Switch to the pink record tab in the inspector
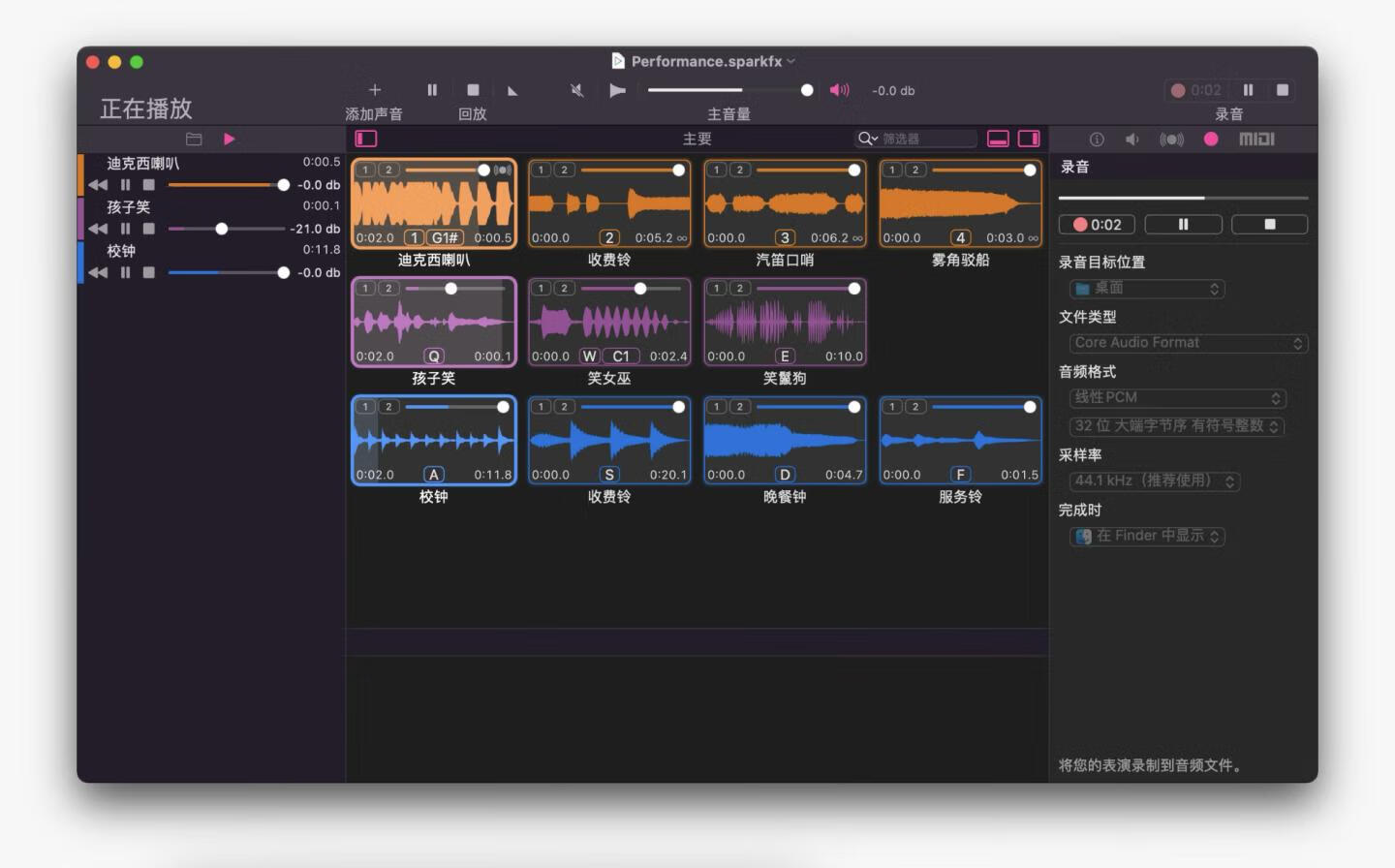This screenshot has height=868, width=1395. pos(1211,139)
